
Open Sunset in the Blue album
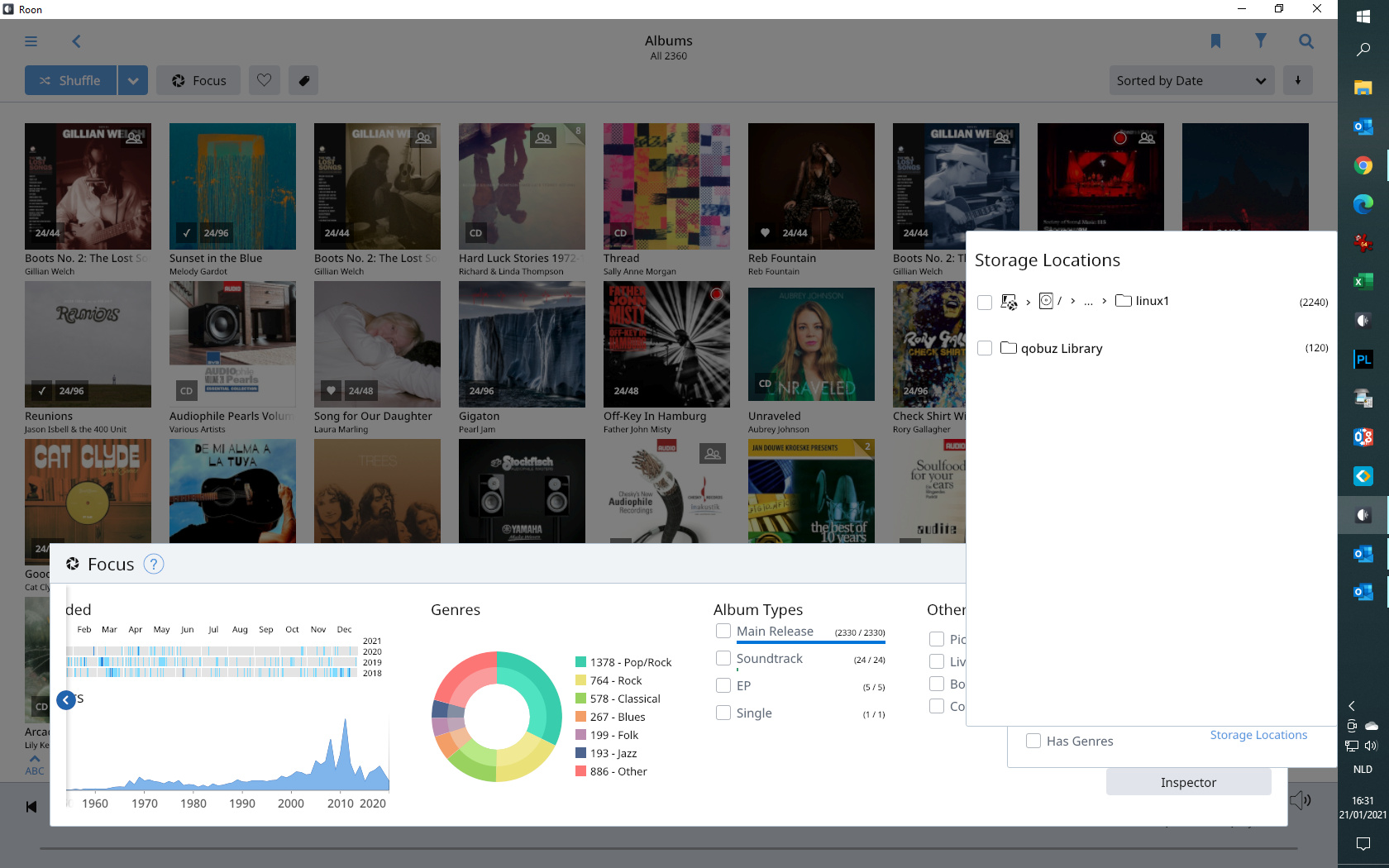point(232,186)
